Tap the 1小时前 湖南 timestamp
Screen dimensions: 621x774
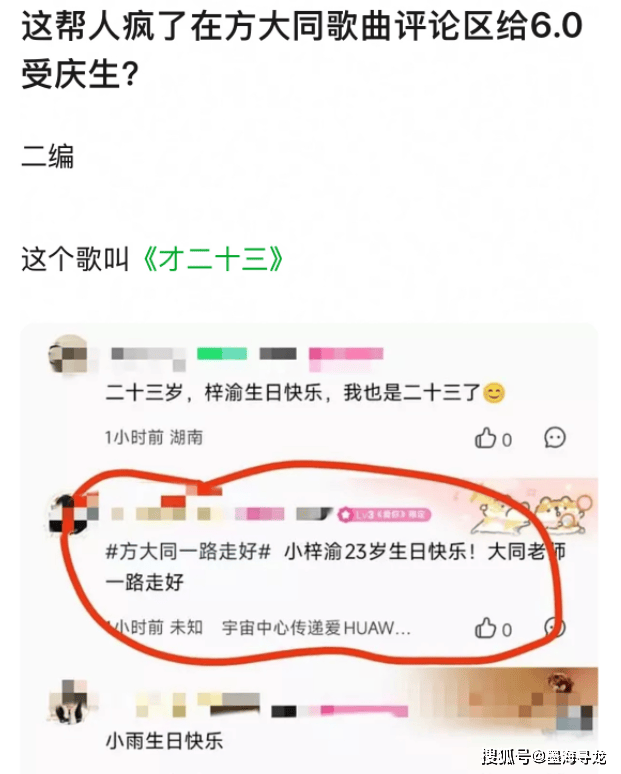point(154,437)
